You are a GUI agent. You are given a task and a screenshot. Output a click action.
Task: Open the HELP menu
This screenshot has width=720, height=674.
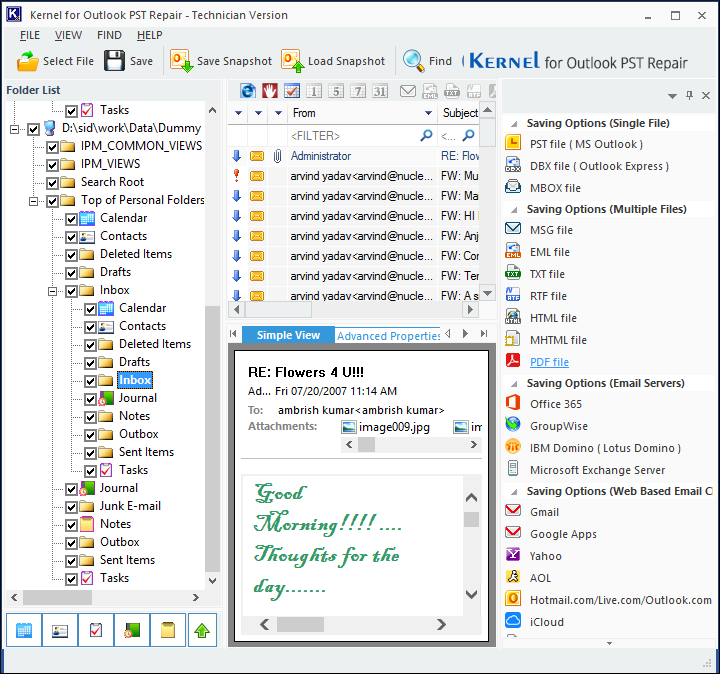[149, 35]
